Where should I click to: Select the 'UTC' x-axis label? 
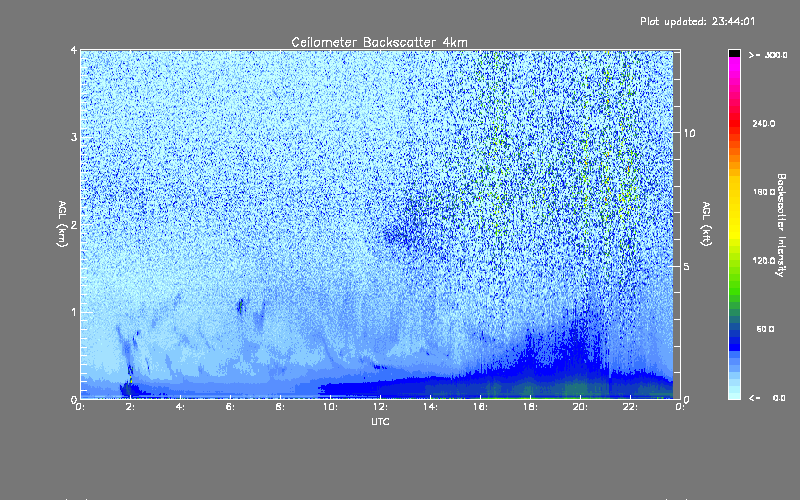pyautogui.click(x=380, y=421)
